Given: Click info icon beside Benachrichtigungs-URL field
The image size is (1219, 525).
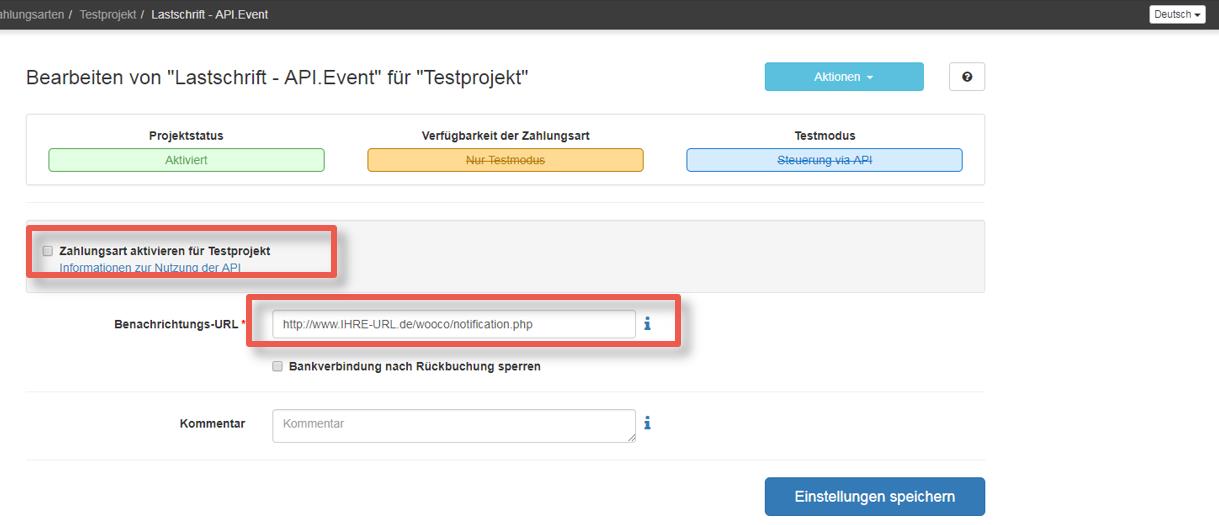Looking at the screenshot, I should coord(647,324).
